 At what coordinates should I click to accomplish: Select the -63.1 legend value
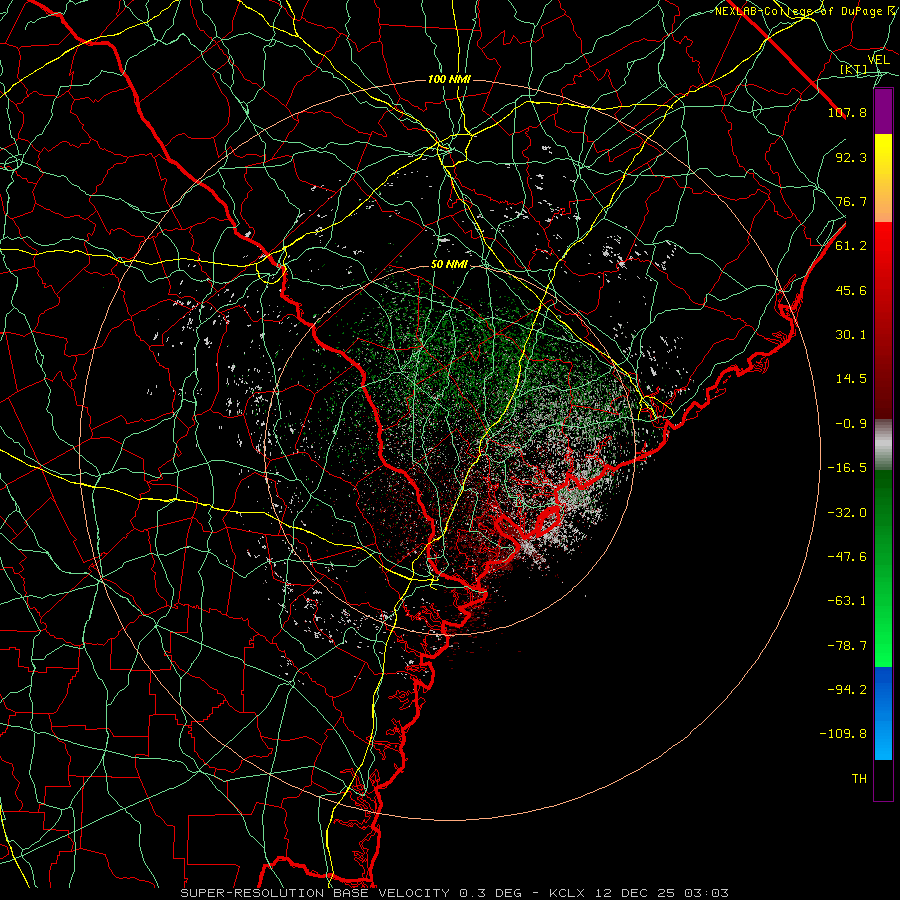pos(847,601)
